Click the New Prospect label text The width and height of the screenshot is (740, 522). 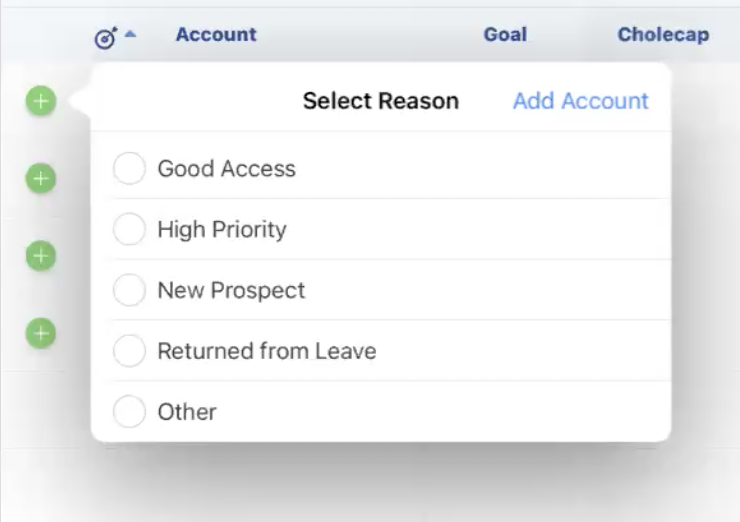pos(231,291)
